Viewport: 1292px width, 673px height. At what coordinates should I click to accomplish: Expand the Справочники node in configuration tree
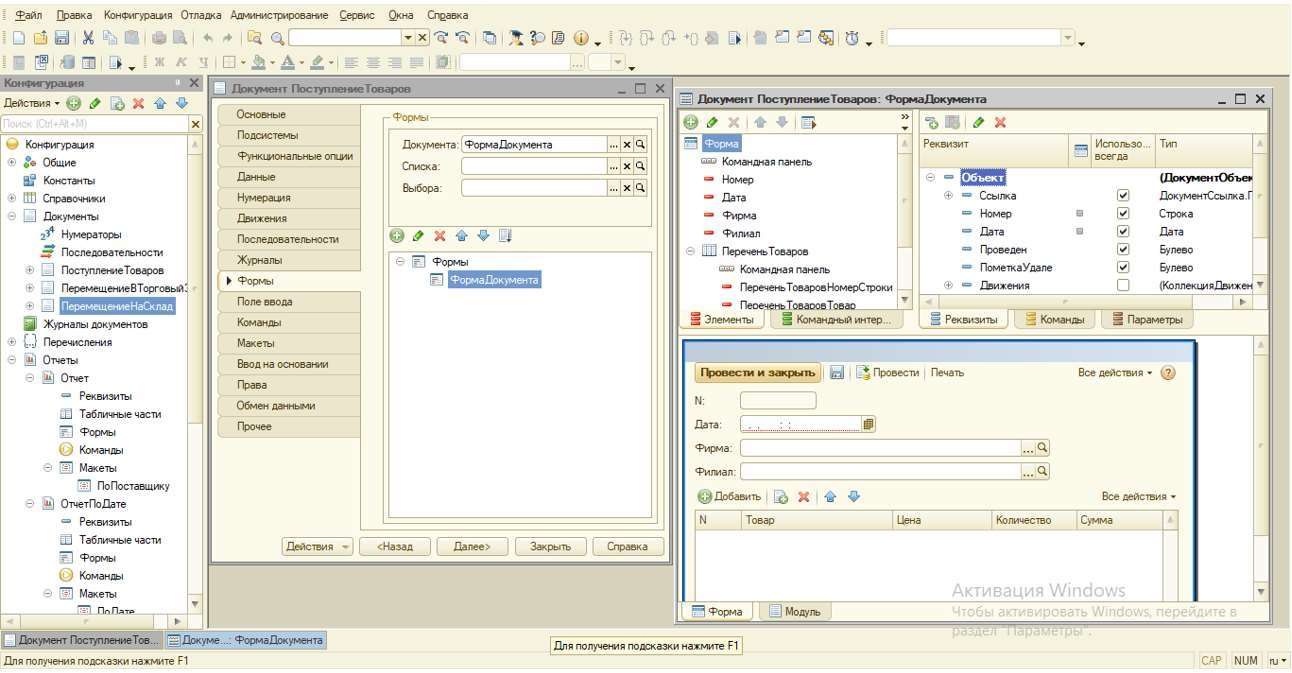(12, 198)
